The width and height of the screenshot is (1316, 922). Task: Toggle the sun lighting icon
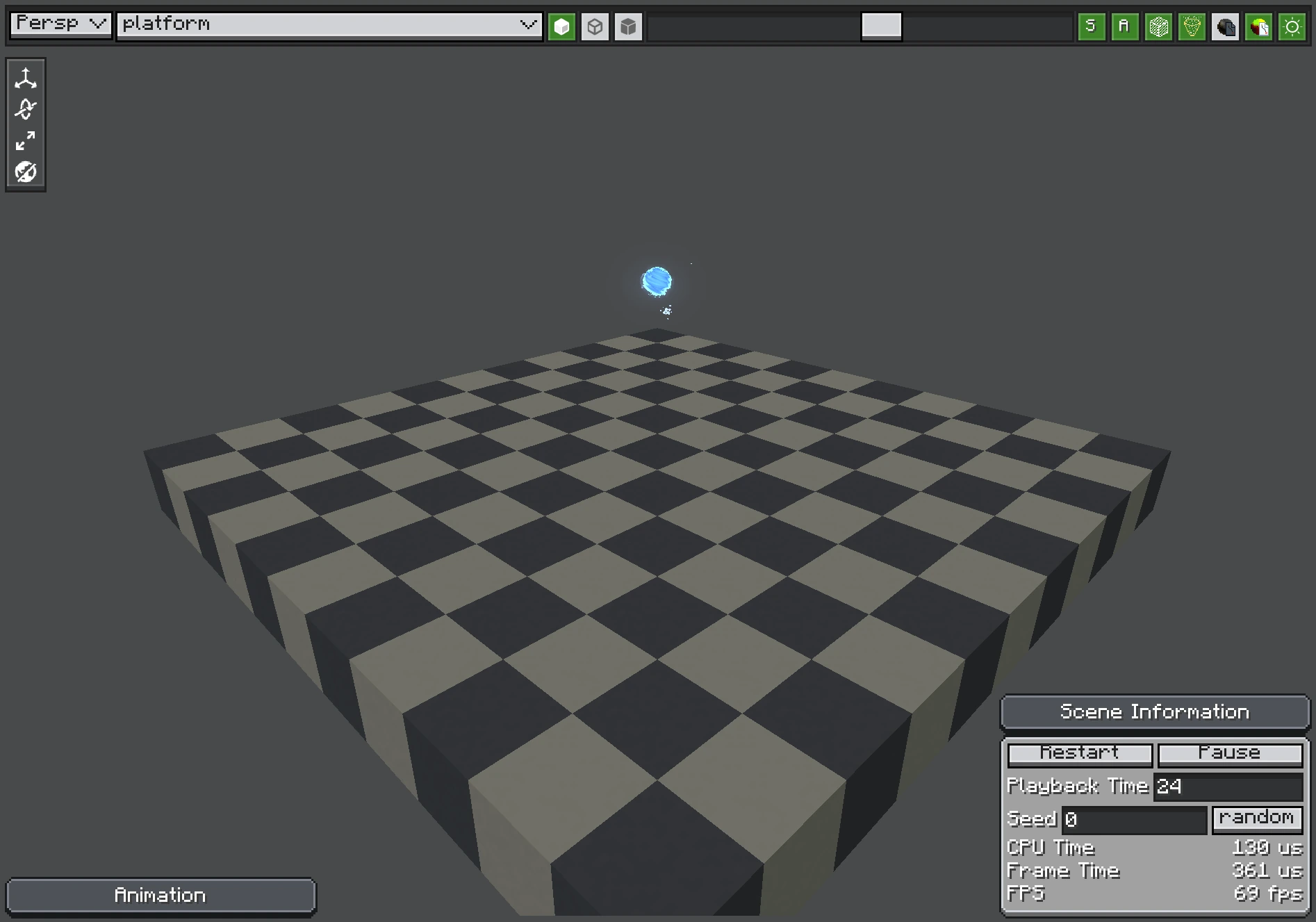(1292, 27)
